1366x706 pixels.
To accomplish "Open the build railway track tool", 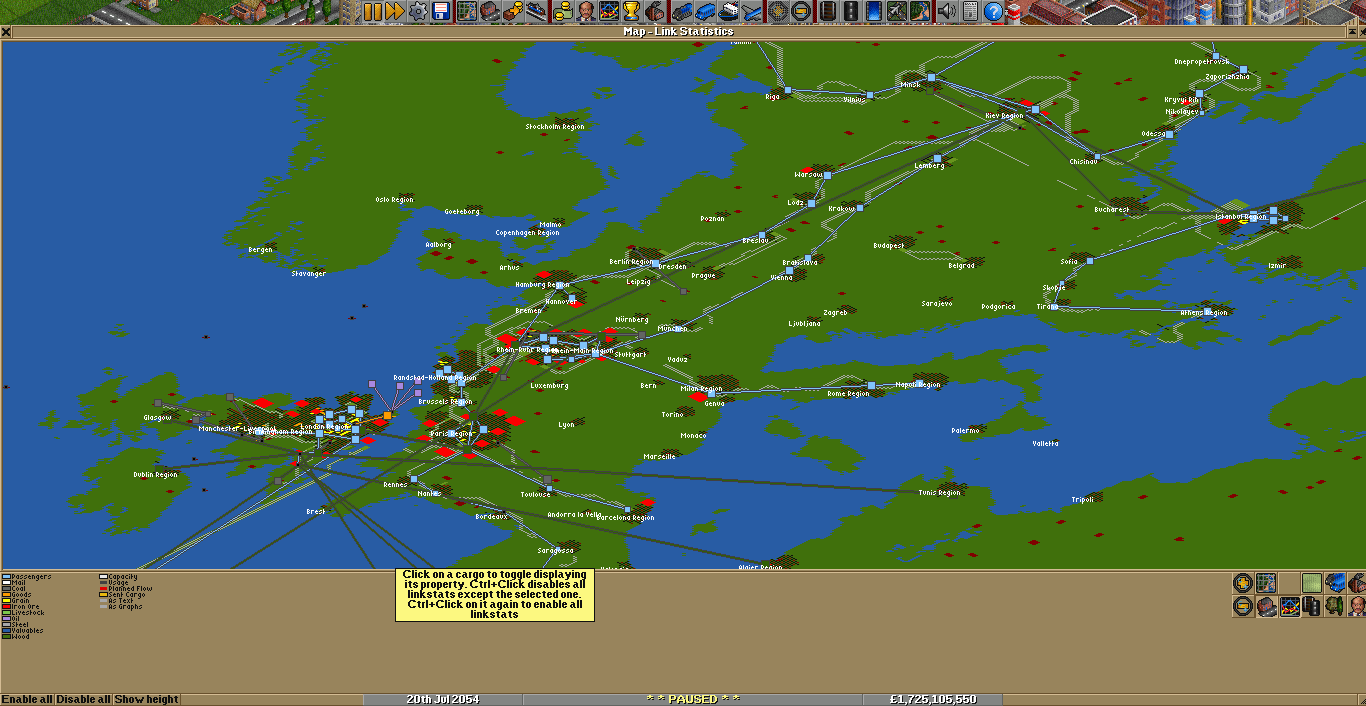I will [x=827, y=11].
